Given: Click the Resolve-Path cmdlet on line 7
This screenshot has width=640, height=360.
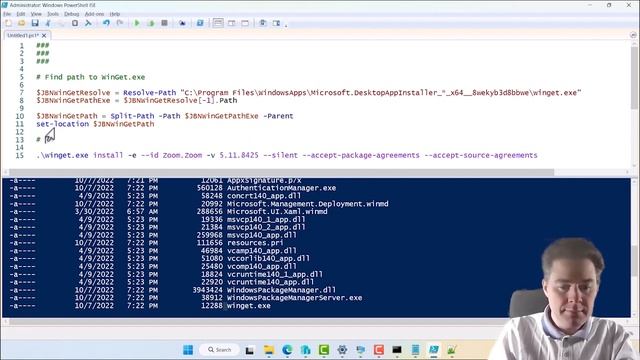Looking at the screenshot, I should coord(149,93).
